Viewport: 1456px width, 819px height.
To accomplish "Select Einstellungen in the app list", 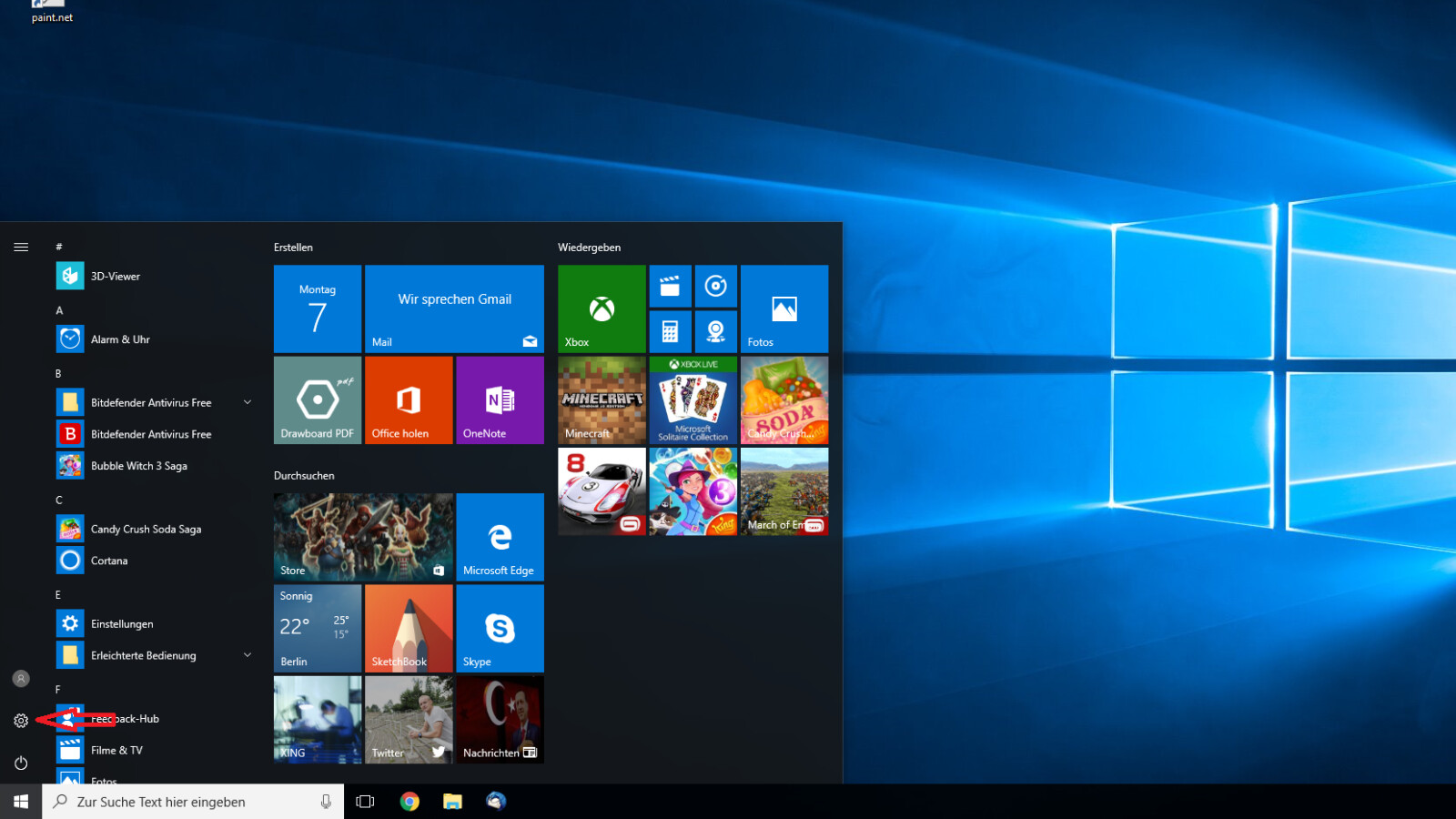I will pos(122,624).
